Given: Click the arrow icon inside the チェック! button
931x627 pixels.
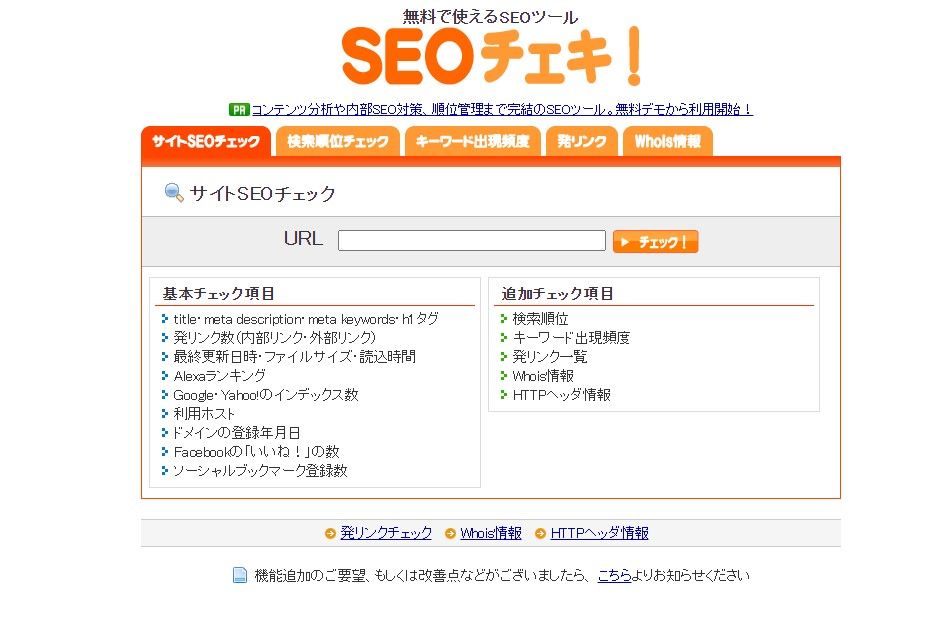Looking at the screenshot, I should 627,240.
